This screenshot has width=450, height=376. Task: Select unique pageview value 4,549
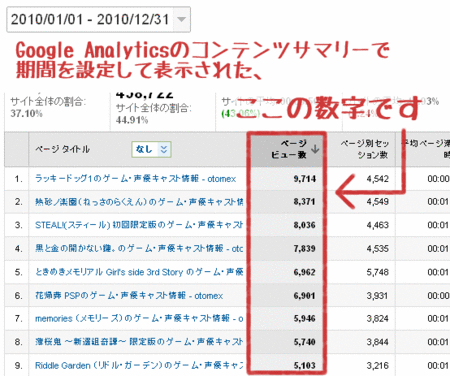click(x=378, y=202)
